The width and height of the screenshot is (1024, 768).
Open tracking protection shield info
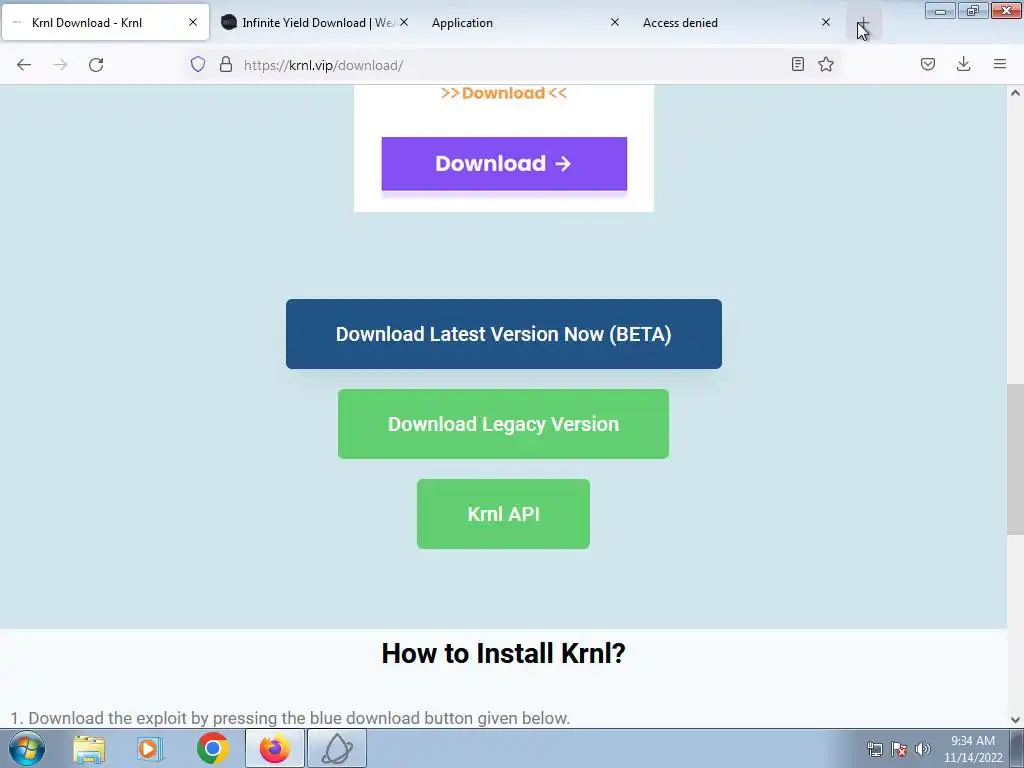(198, 64)
